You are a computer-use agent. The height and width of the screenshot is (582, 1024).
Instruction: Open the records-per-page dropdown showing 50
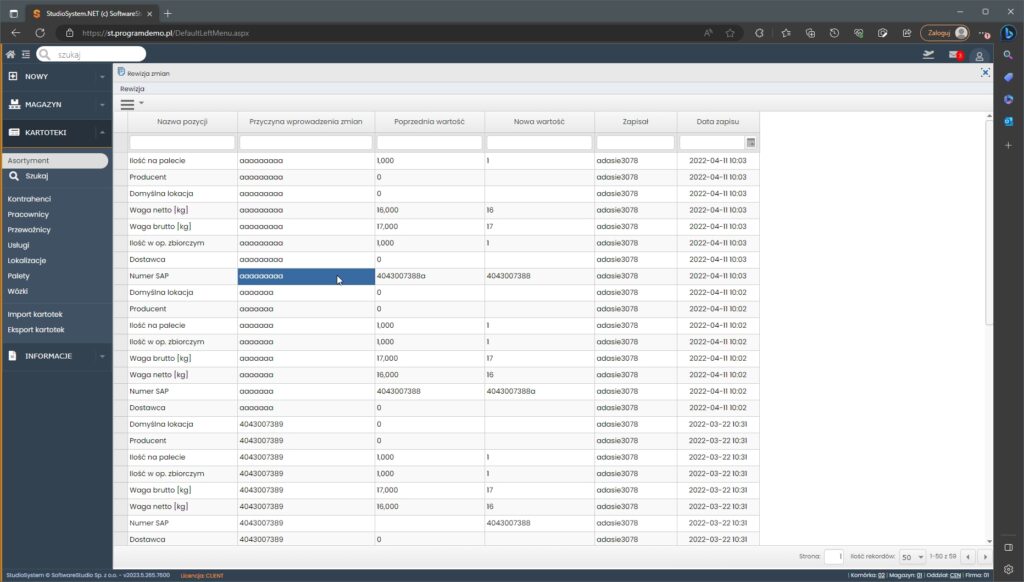pos(912,557)
